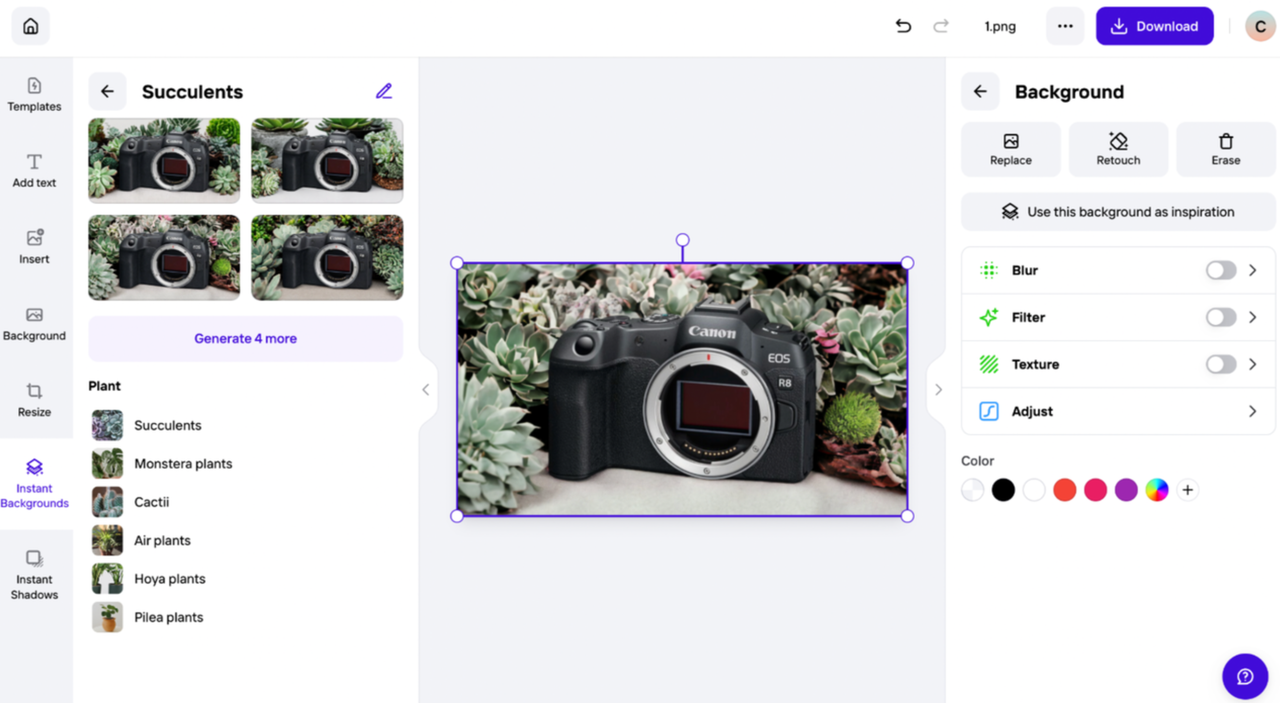Collapse the left panel with the arrow handle
This screenshot has width=1280, height=703.
point(426,390)
